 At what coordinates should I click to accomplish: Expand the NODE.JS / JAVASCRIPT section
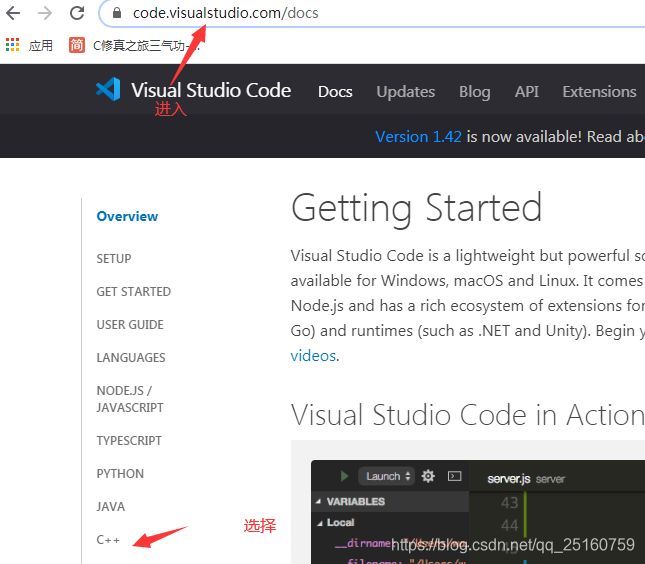pos(130,399)
